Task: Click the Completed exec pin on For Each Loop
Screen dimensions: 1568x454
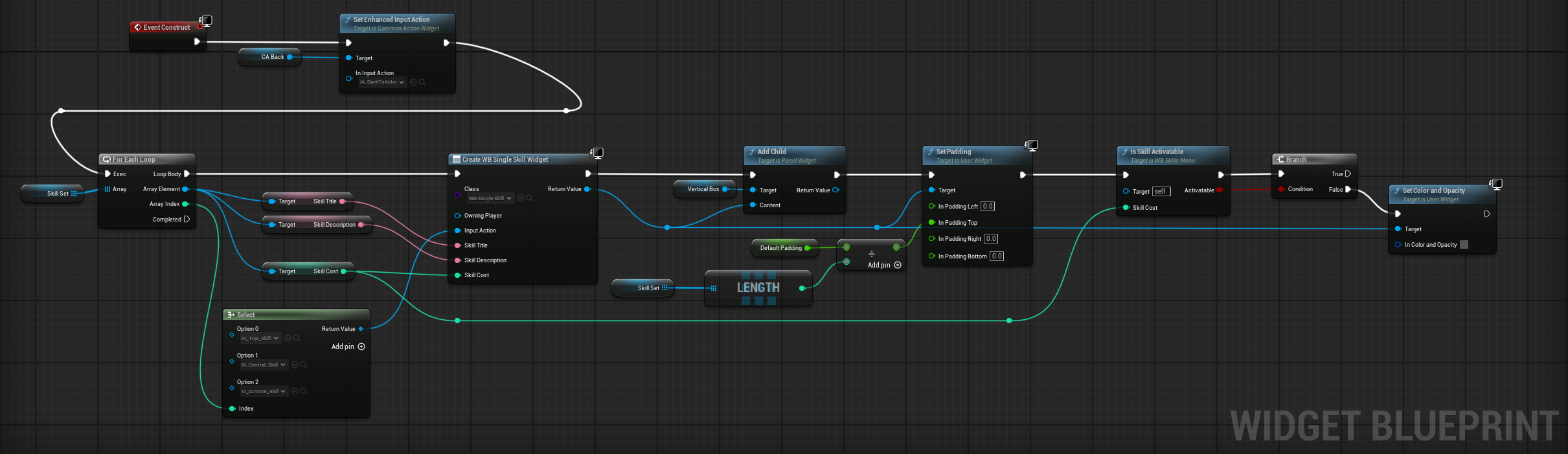Action: pos(187,219)
